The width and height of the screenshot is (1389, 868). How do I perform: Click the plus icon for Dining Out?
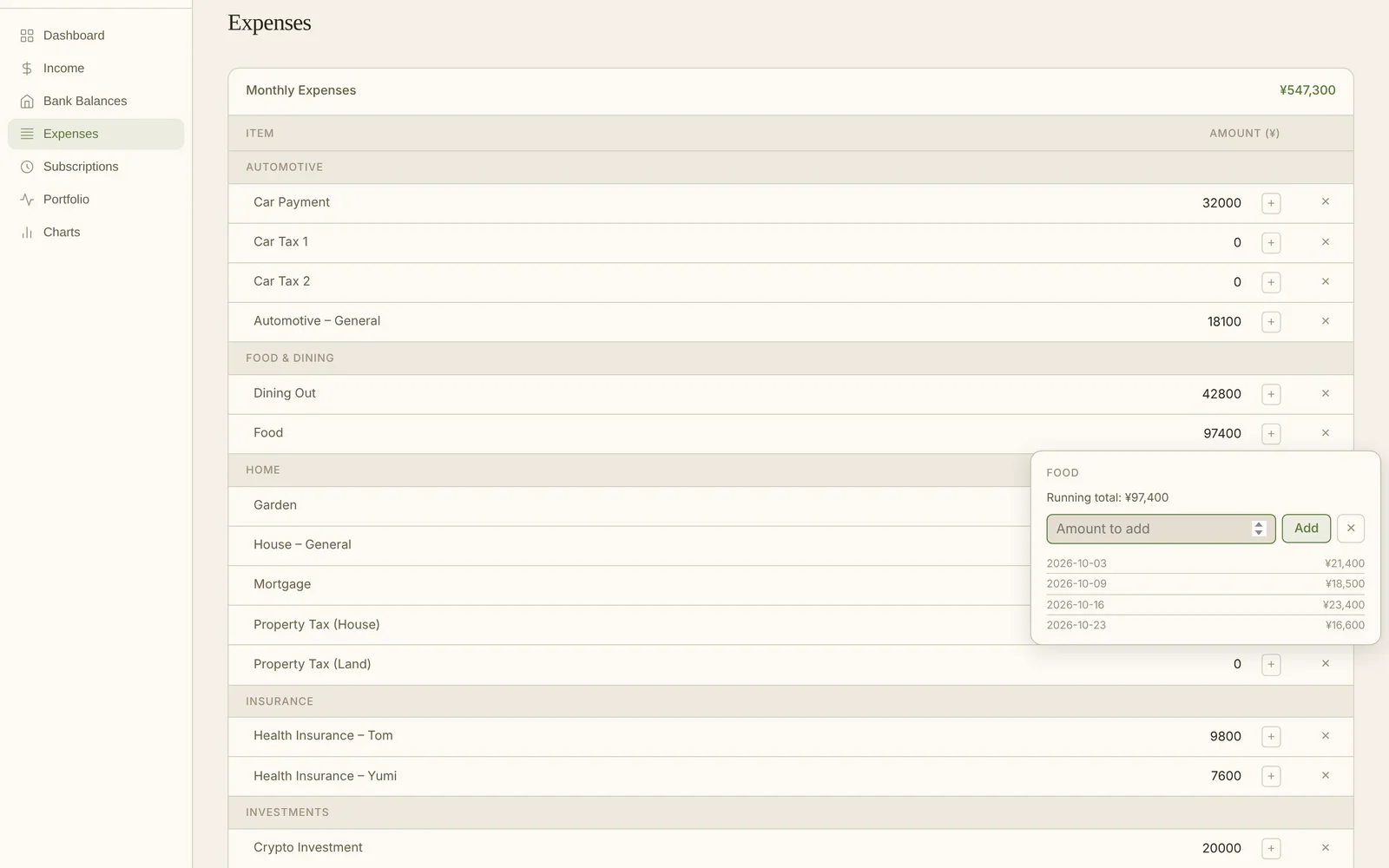[x=1271, y=394]
